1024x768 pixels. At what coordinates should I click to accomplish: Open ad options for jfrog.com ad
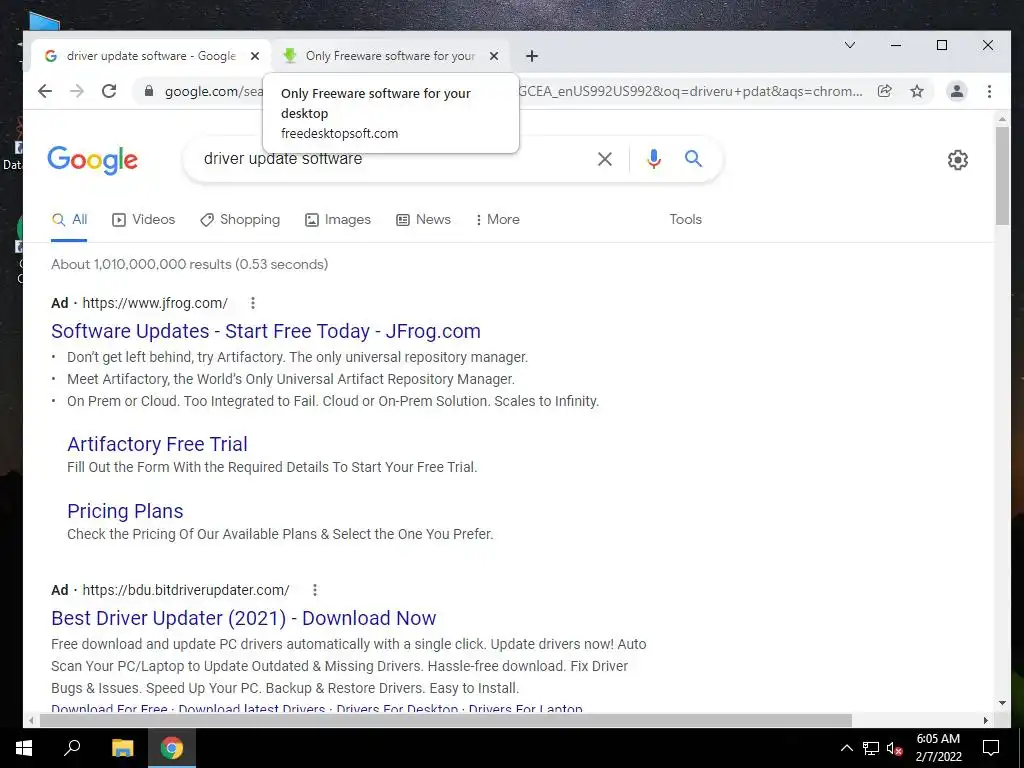pyautogui.click(x=253, y=303)
